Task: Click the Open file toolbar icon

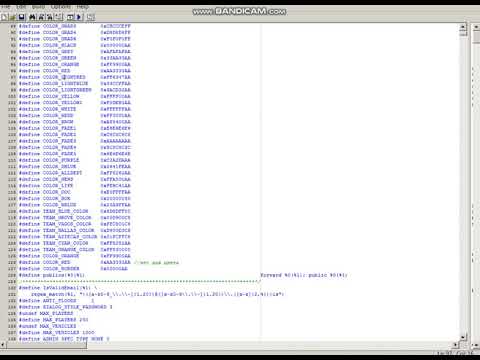Action: coord(13,17)
